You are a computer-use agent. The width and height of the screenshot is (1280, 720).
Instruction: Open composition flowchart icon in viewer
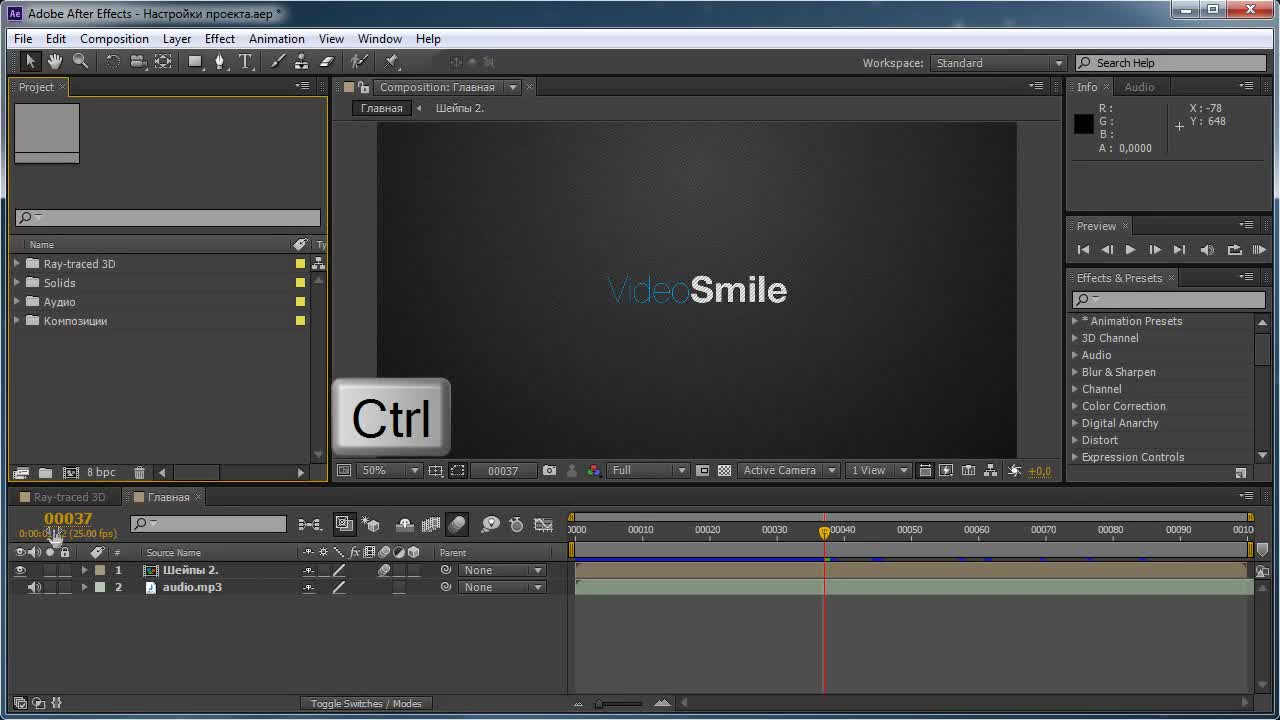point(990,470)
